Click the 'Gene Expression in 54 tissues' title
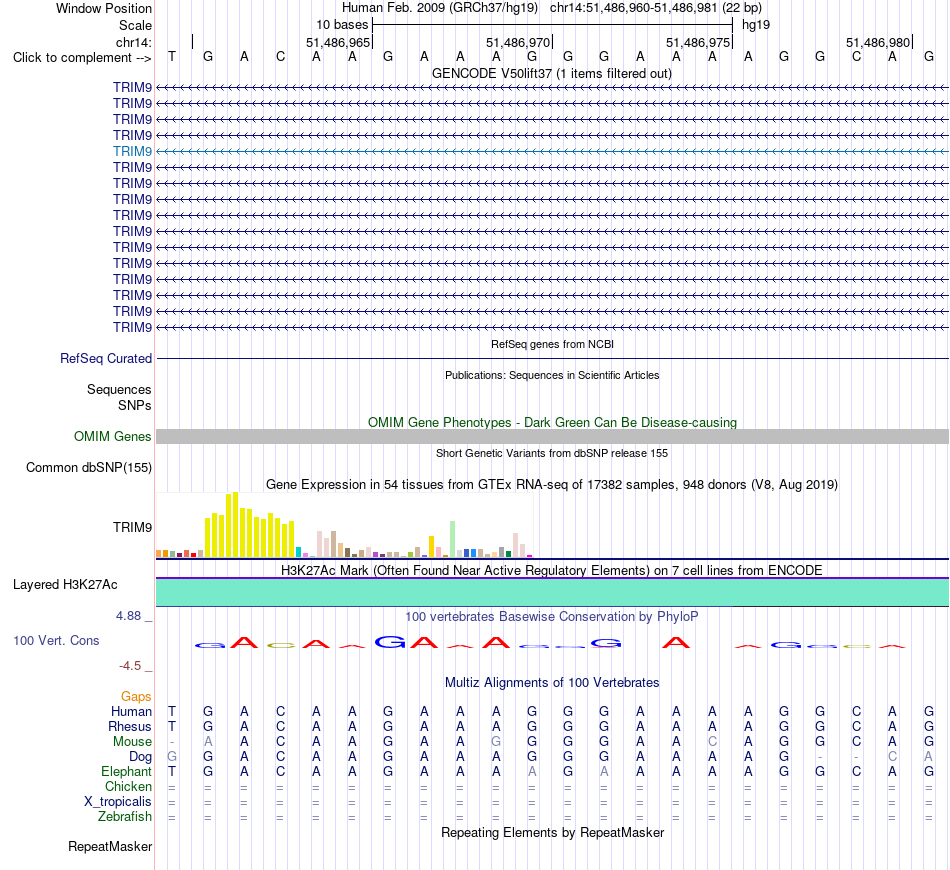950x870 pixels. pyautogui.click(x=552, y=485)
